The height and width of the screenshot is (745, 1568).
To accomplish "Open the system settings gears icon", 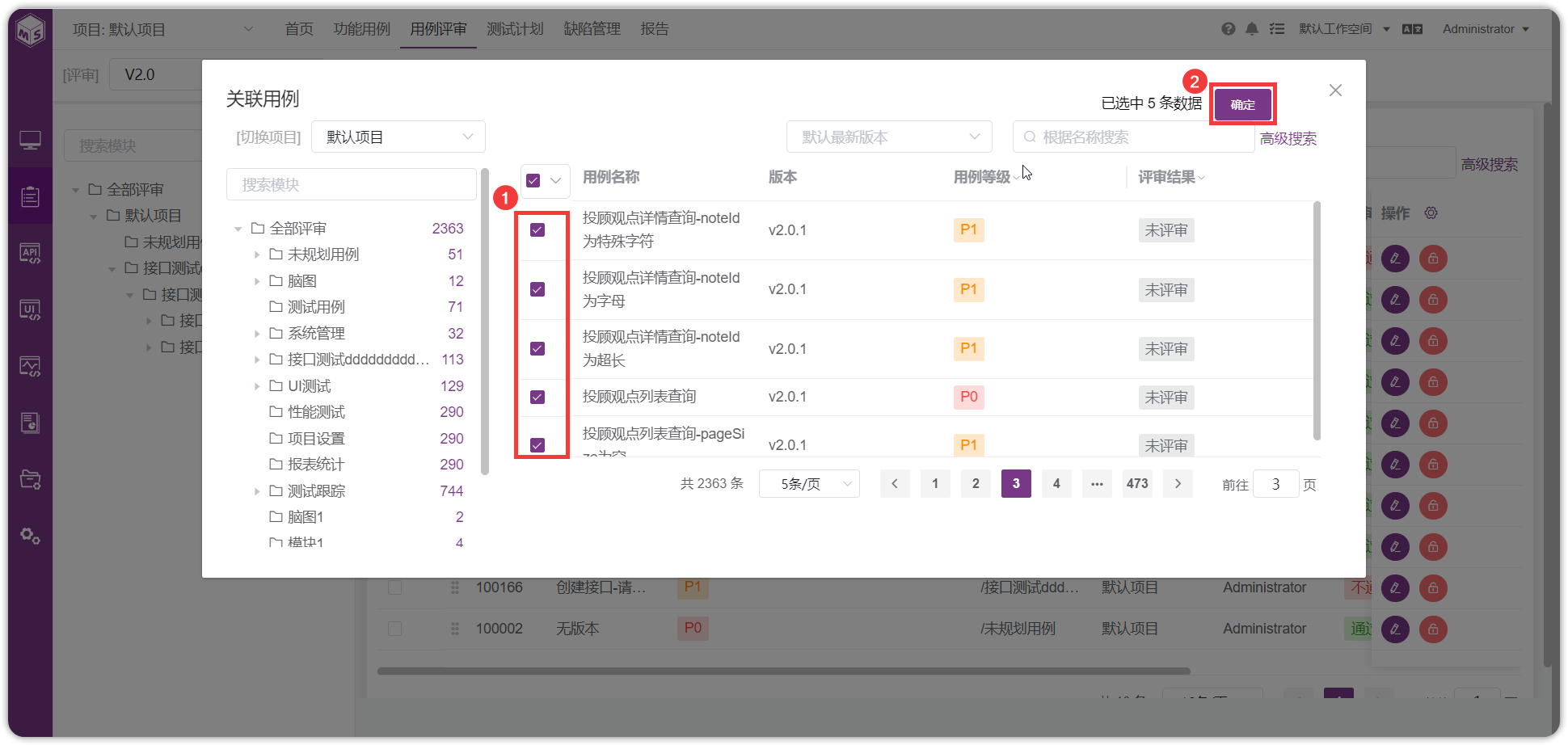I will pyautogui.click(x=31, y=536).
